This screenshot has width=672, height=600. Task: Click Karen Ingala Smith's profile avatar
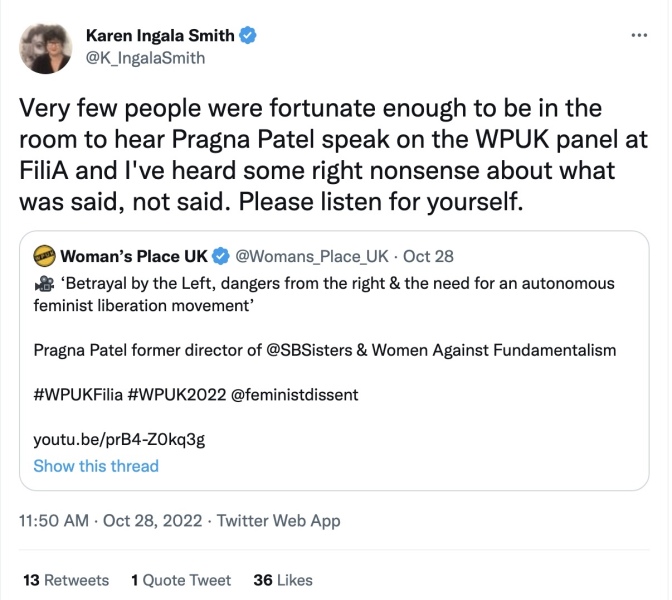(x=46, y=46)
